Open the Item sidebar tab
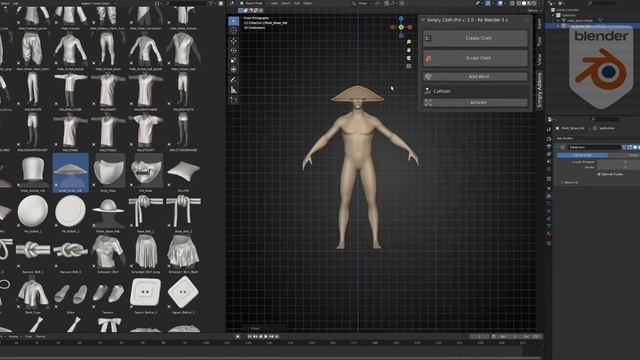Screen dimensions: 640x360 539,24
